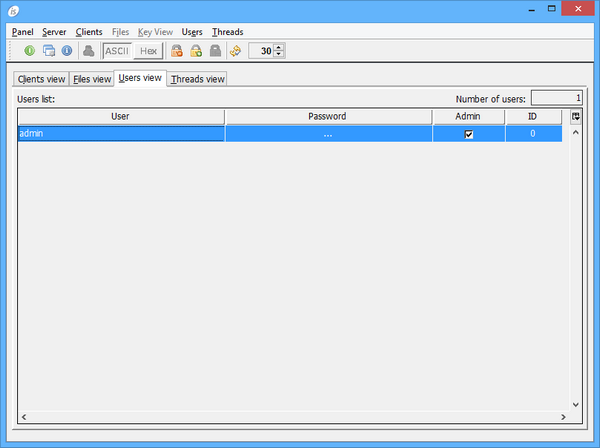Click the horizontal scrollbar right arrow
This screenshot has height=448, width=600.
pos(562,416)
